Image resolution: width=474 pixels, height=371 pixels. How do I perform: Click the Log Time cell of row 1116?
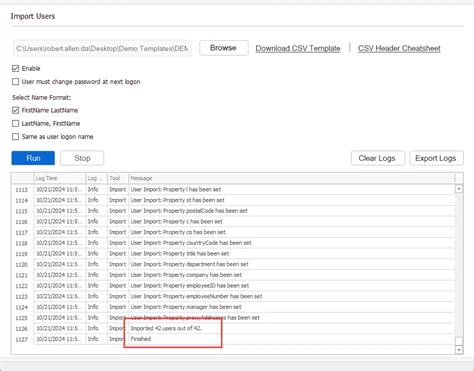60,221
